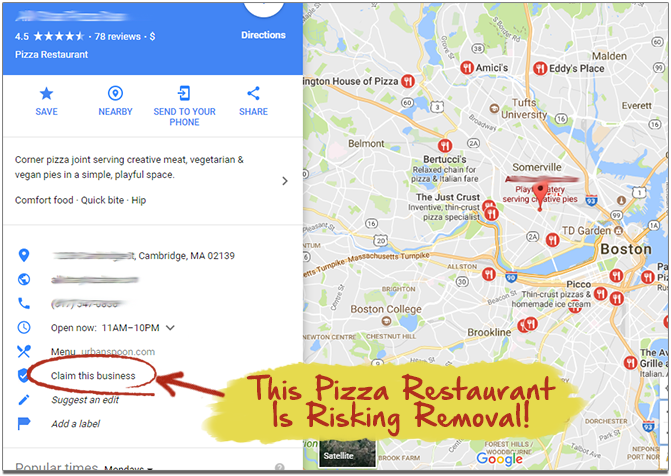Click Claim this business link
Viewport: 671px width, 476px height.
tap(93, 376)
